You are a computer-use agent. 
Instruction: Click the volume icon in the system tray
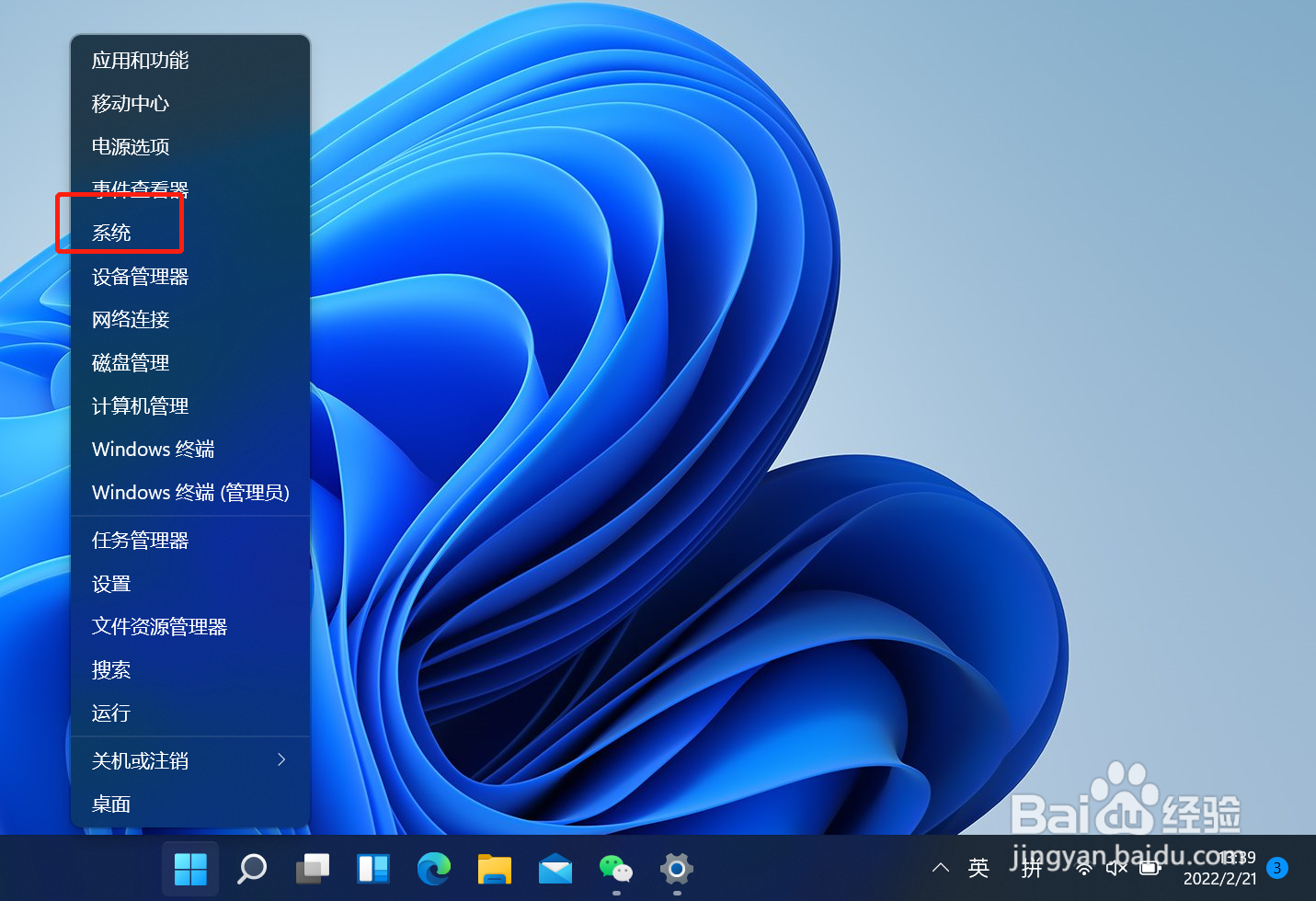pos(1116,868)
